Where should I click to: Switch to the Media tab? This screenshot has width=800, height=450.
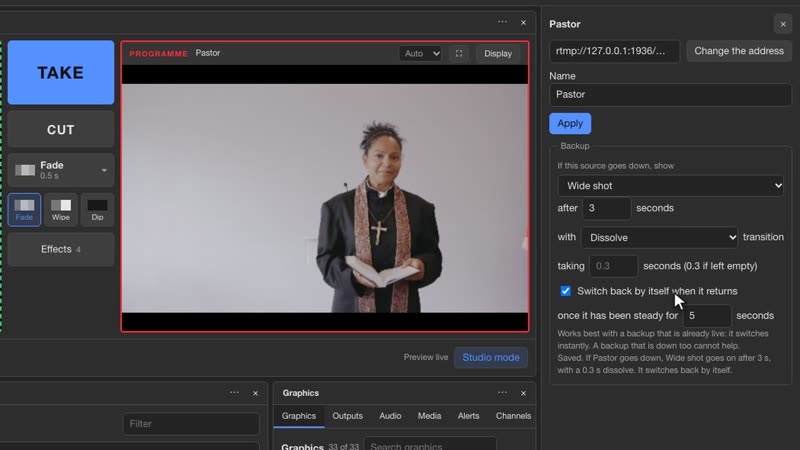pyautogui.click(x=430, y=416)
